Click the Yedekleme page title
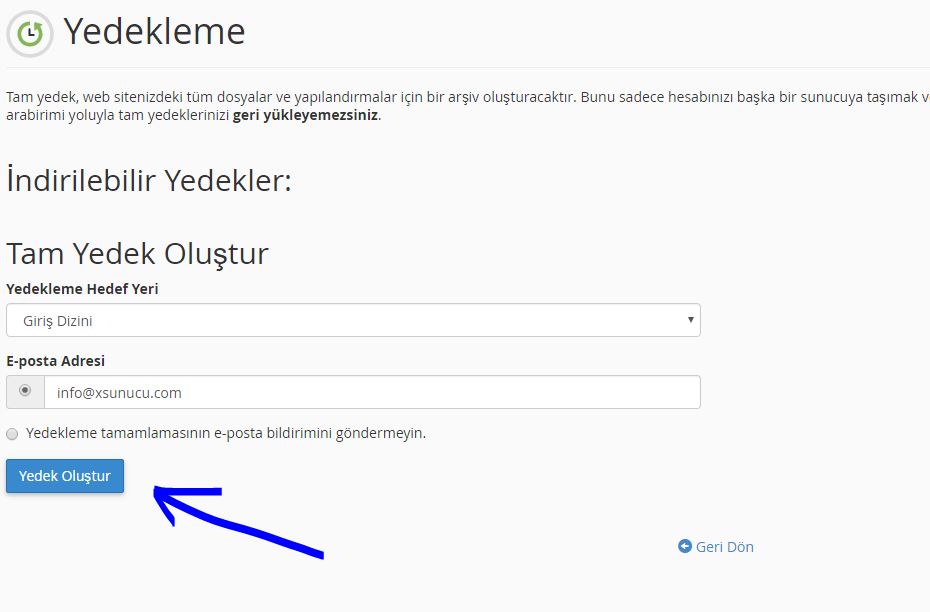Screen dimensions: 930x612 [154, 31]
